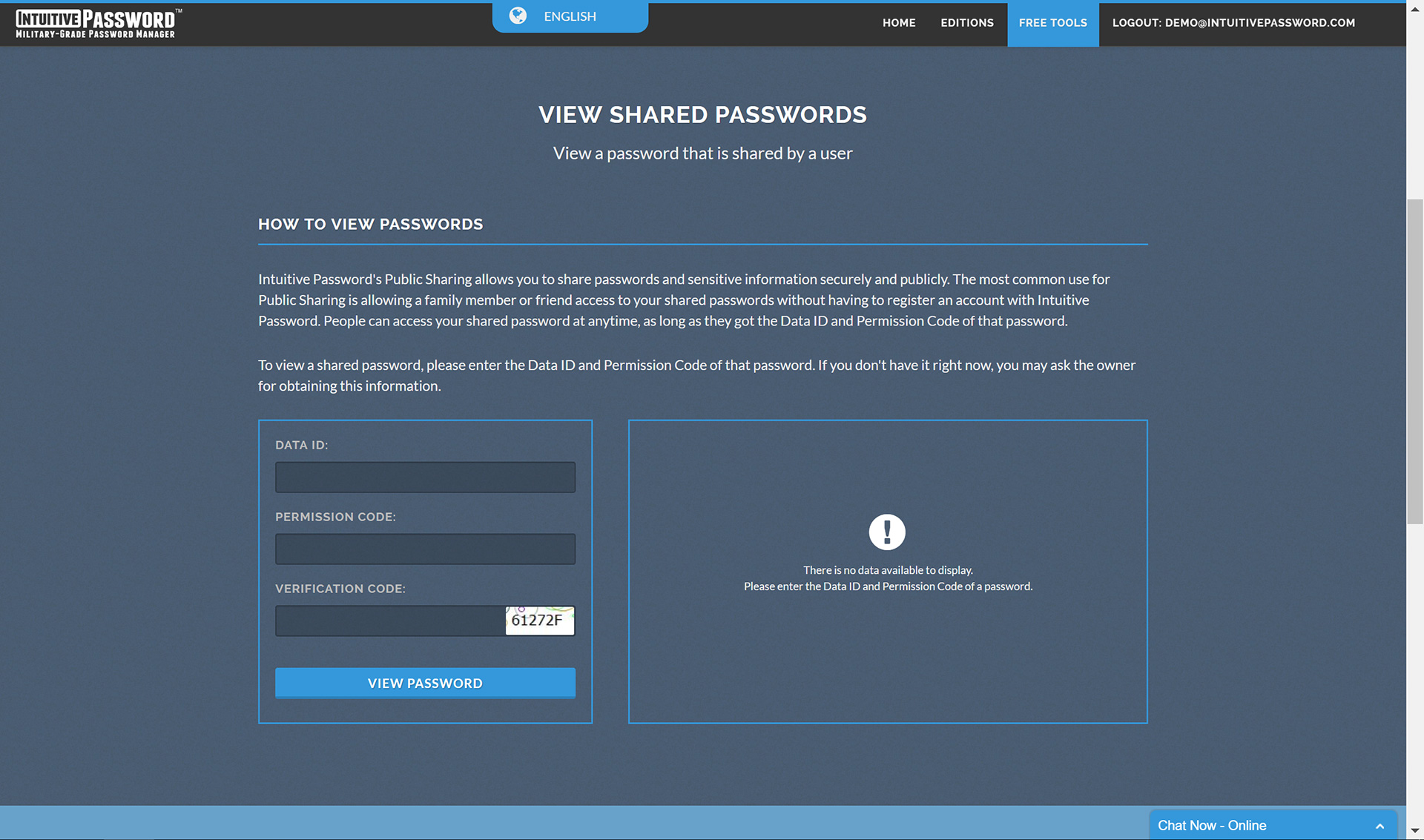Go to the Home menu item

(x=898, y=23)
